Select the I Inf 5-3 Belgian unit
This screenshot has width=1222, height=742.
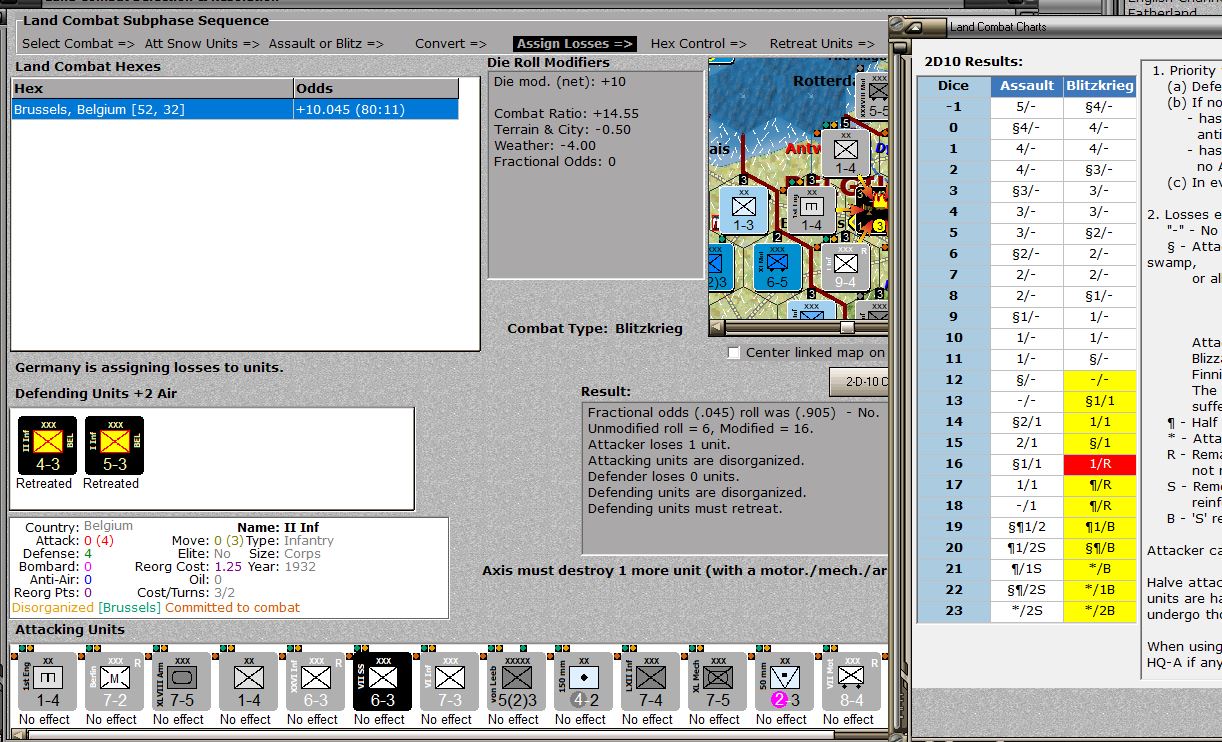coord(114,446)
